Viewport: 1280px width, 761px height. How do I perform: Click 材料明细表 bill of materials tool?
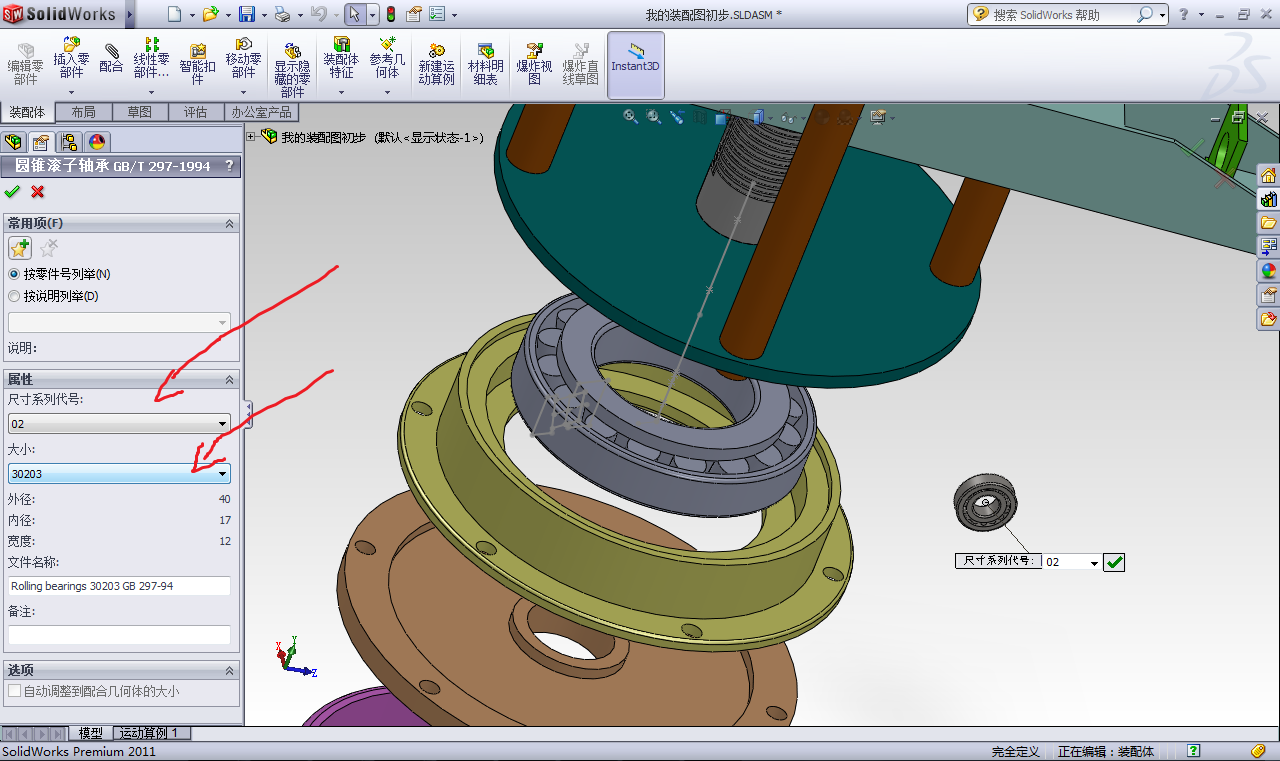pyautogui.click(x=485, y=64)
